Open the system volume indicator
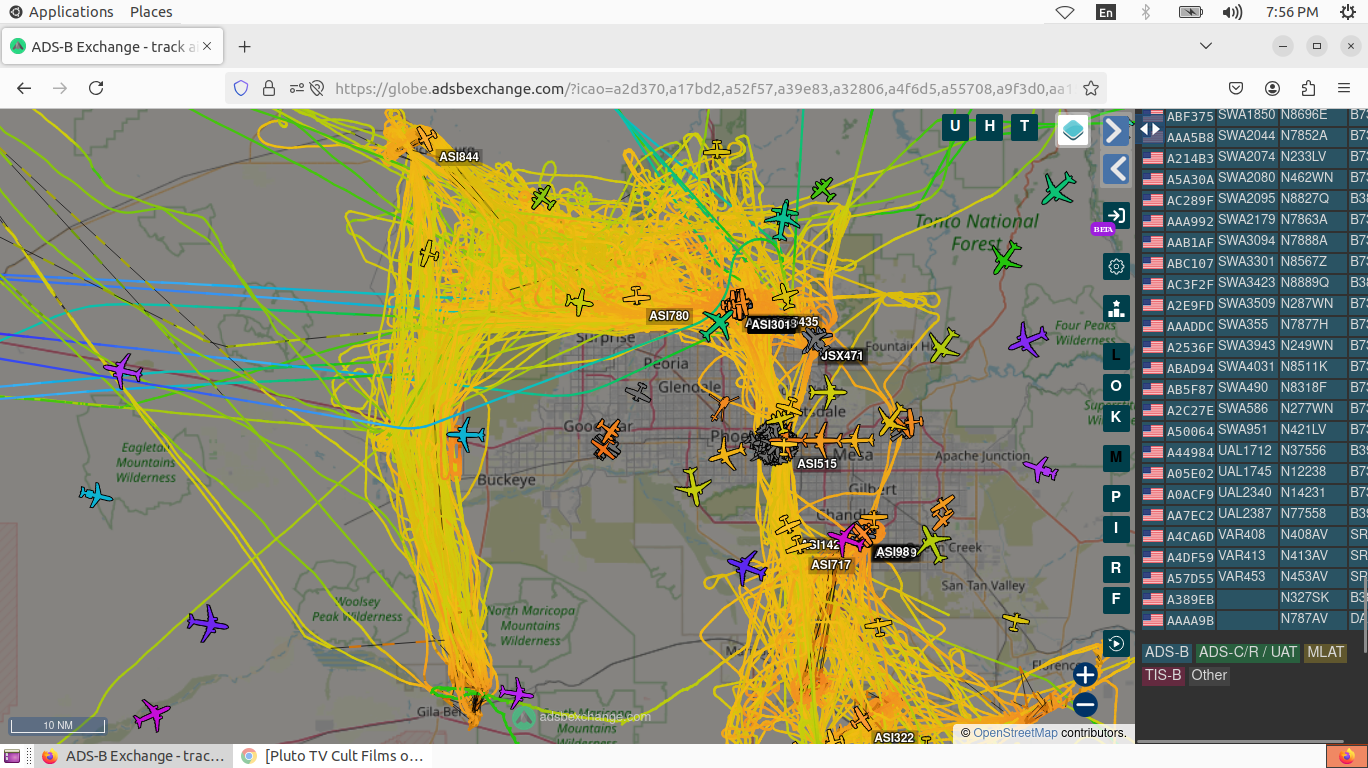Screen dimensions: 1368x768 click(1232, 12)
